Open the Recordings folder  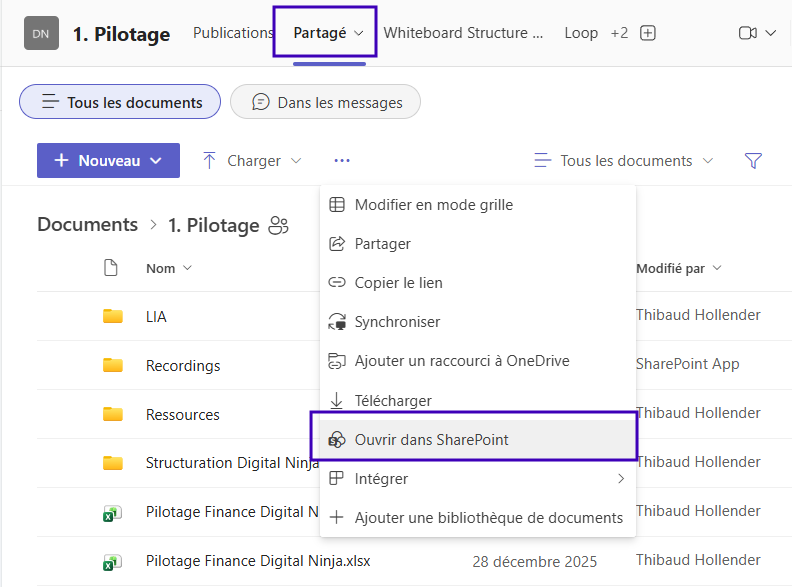pyautogui.click(x=183, y=365)
